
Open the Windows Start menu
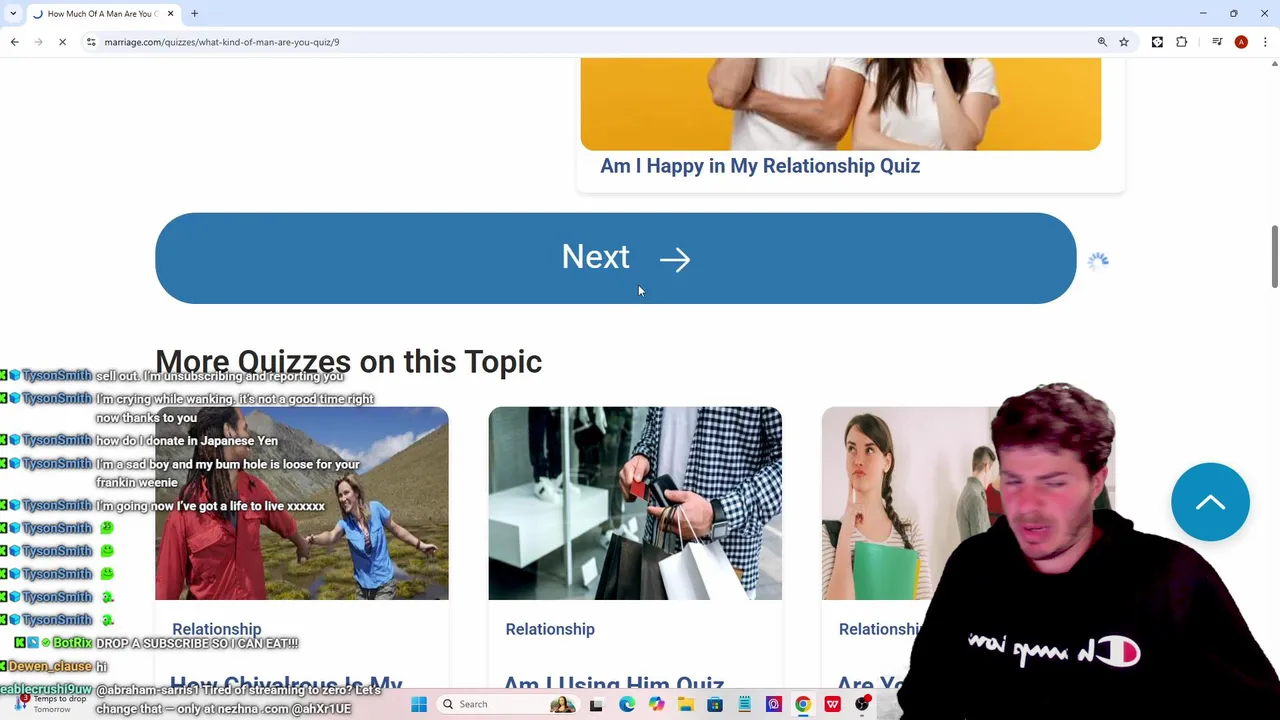click(419, 704)
